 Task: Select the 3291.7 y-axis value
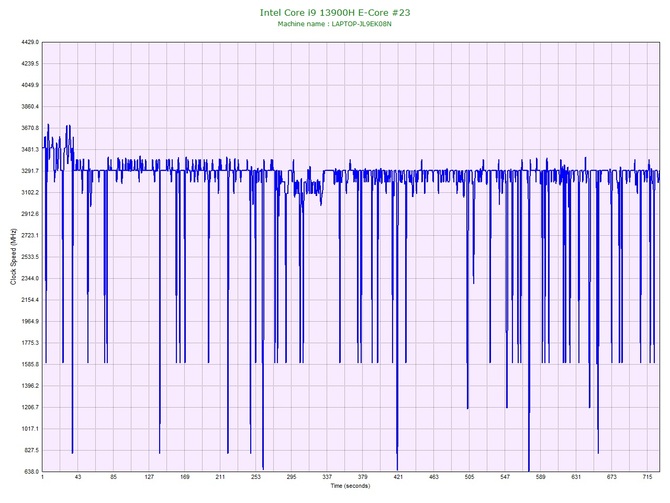(30, 171)
